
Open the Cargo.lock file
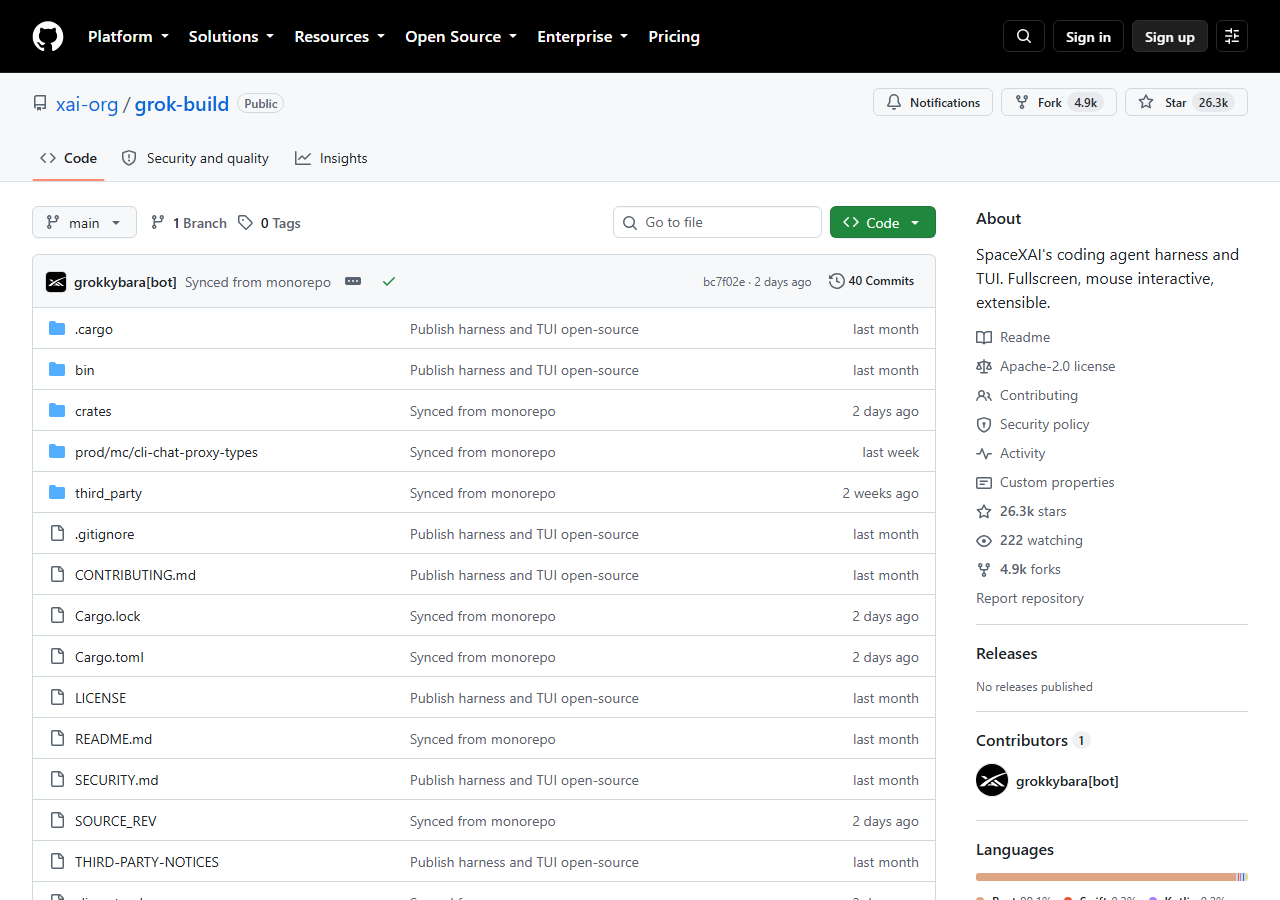point(108,616)
